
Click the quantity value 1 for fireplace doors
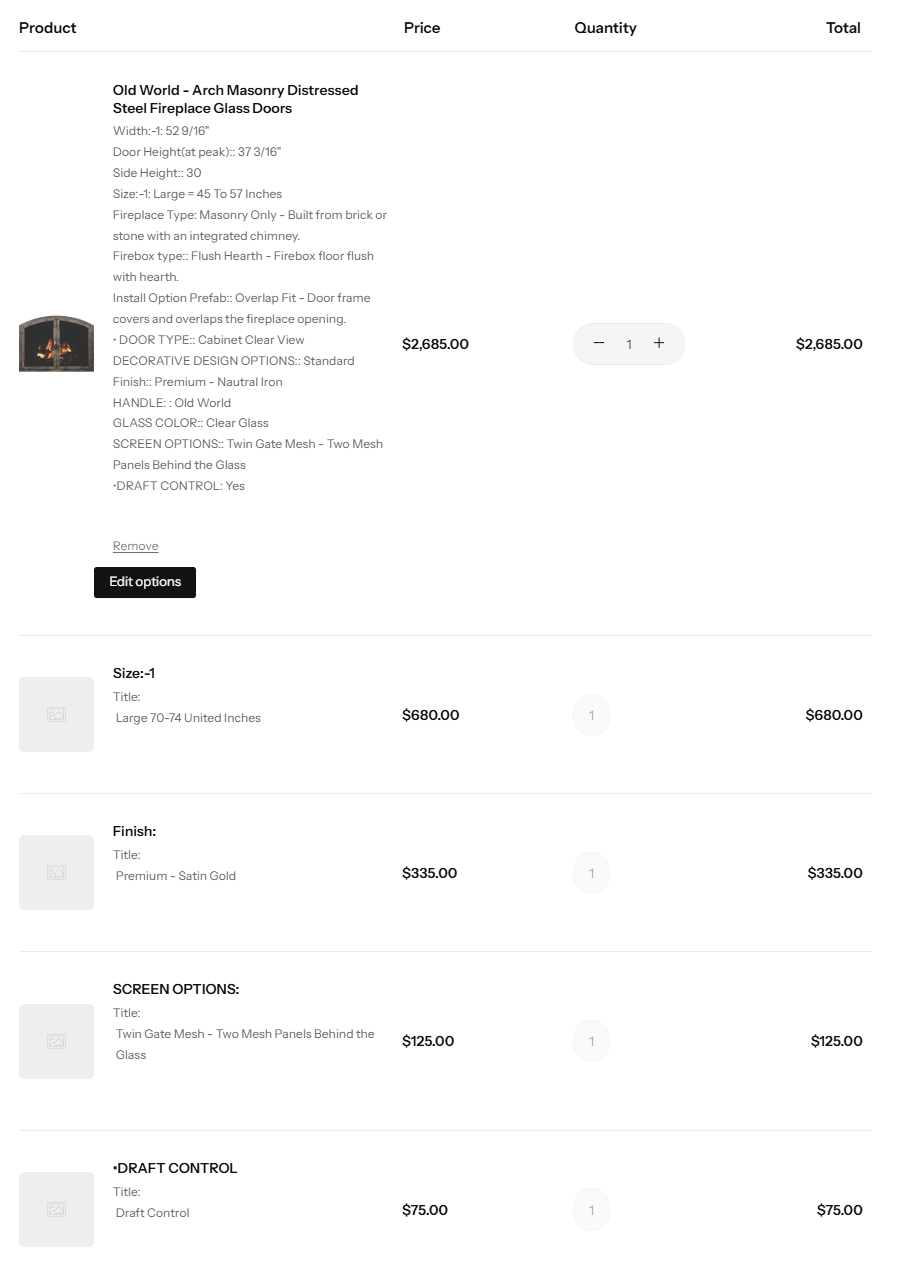[x=629, y=344]
